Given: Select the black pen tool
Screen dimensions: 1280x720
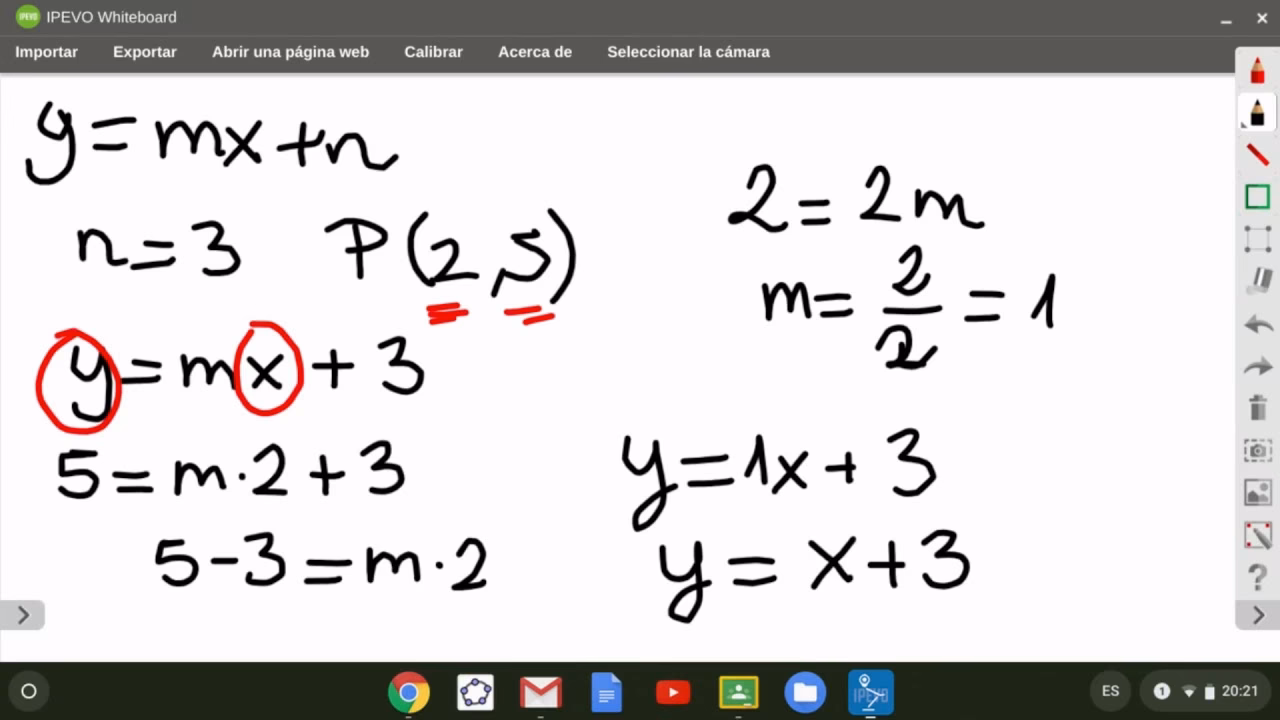Looking at the screenshot, I should point(1257,112).
